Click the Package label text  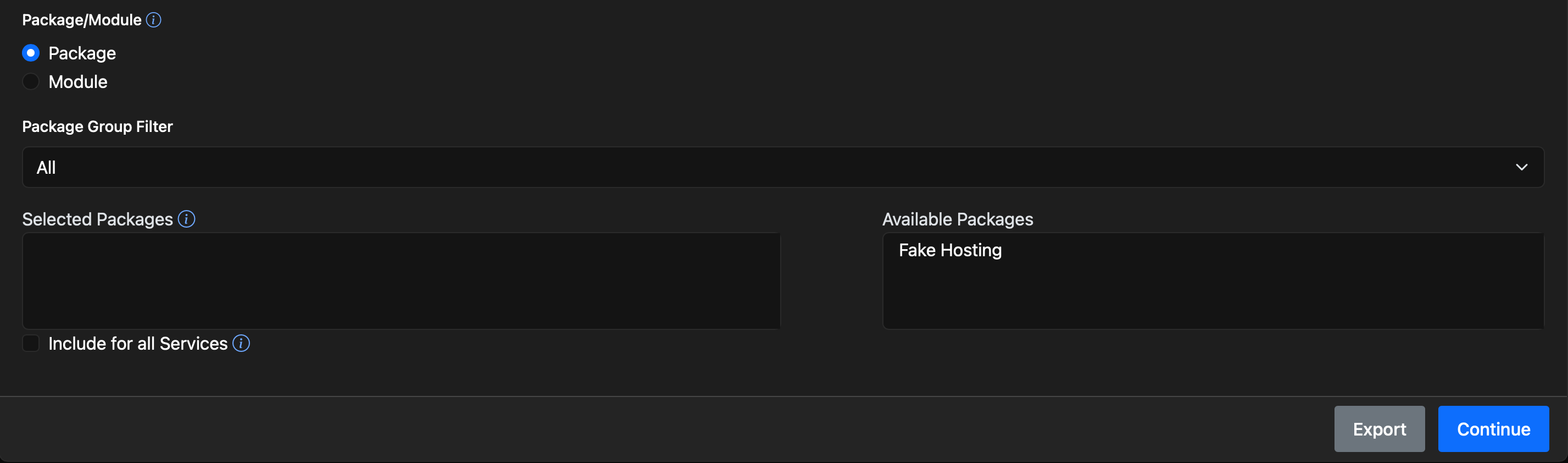(82, 53)
